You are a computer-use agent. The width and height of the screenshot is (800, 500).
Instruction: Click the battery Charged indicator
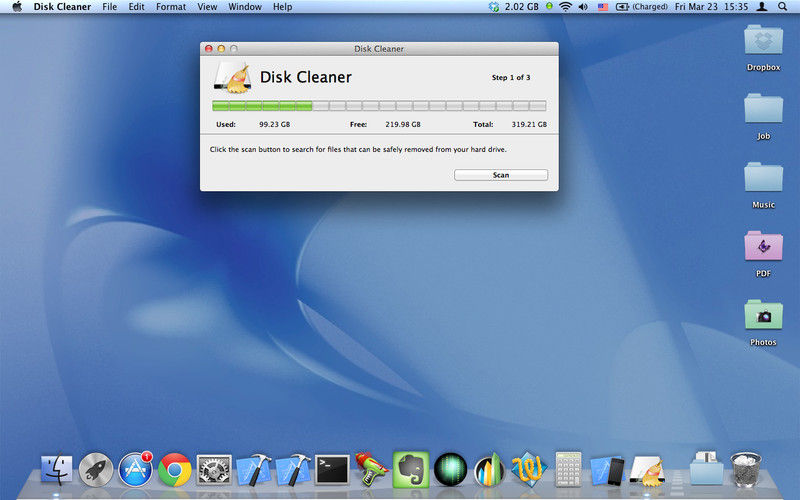641,7
